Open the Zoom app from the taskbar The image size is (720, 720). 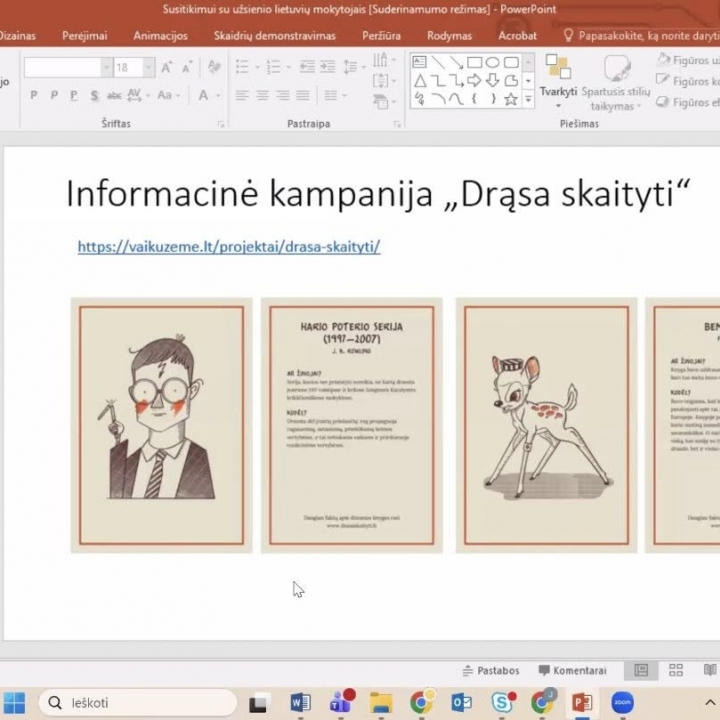pyautogui.click(x=622, y=702)
